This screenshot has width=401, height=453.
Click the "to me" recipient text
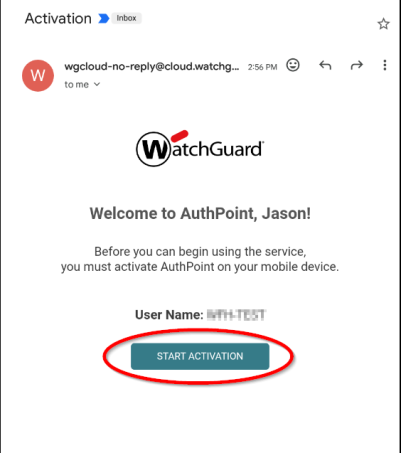click(77, 85)
